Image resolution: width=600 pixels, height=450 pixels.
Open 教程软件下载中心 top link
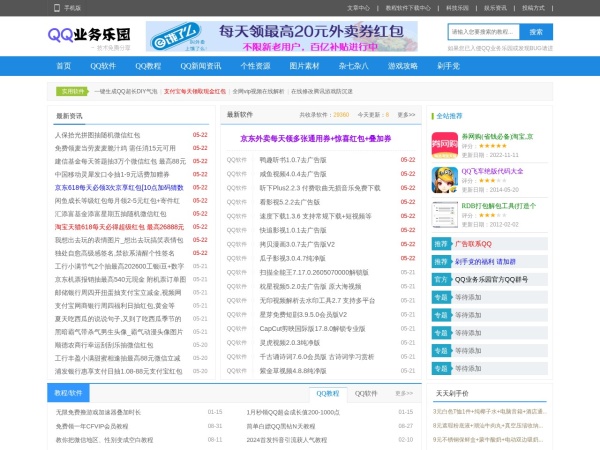[408, 8]
